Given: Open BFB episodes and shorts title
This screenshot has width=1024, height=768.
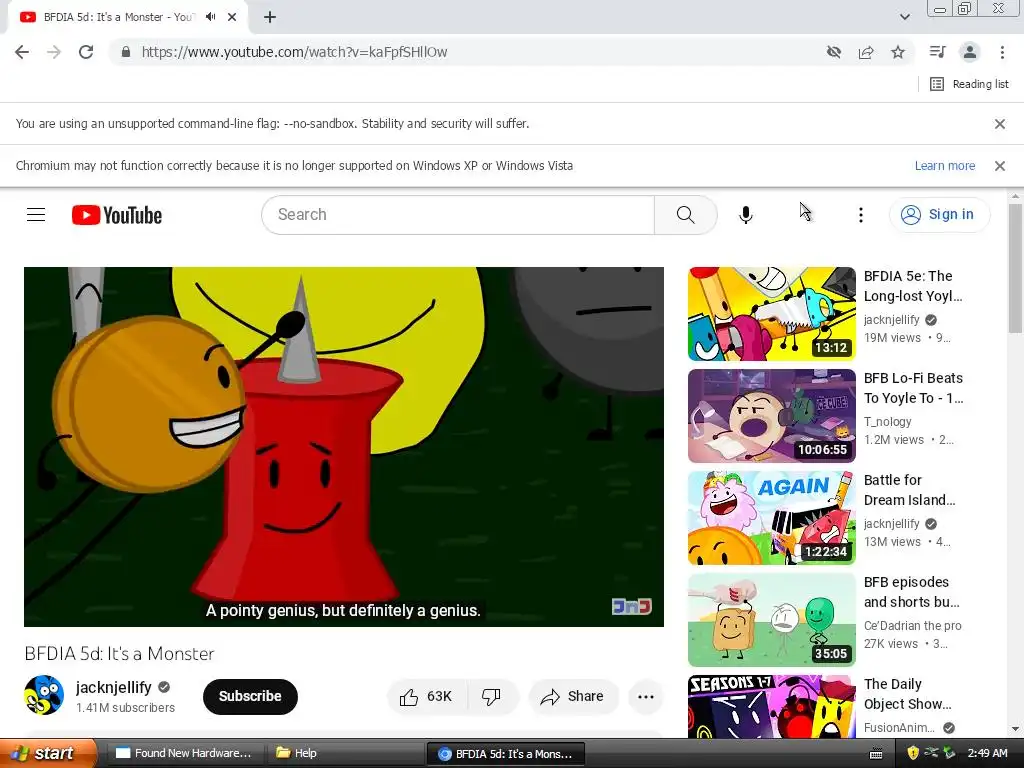Looking at the screenshot, I should (x=911, y=592).
